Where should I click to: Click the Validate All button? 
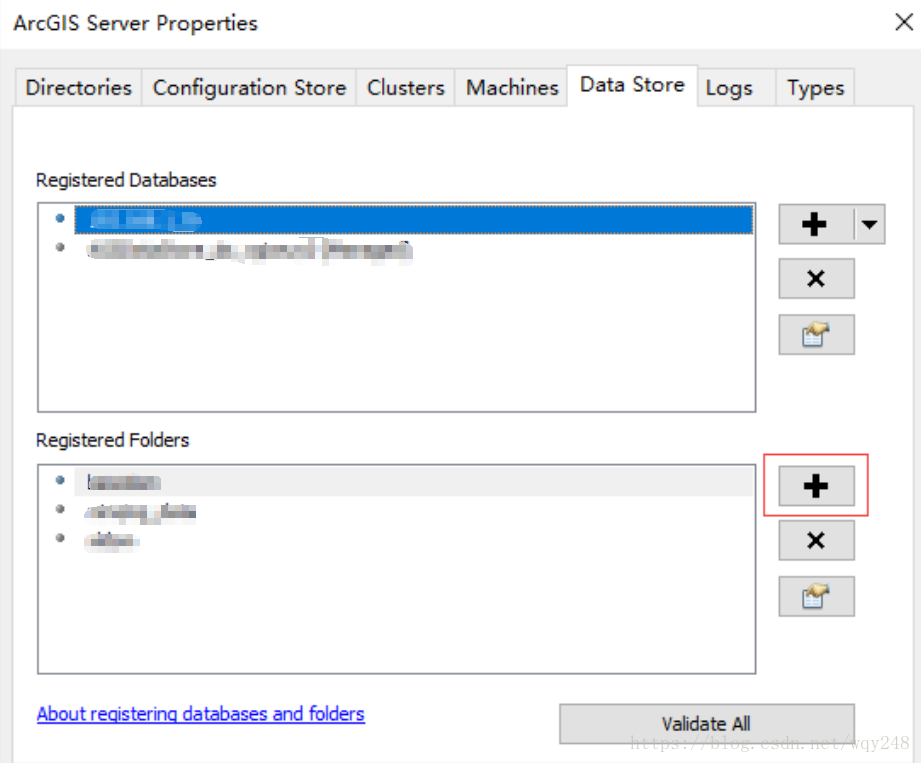click(707, 724)
